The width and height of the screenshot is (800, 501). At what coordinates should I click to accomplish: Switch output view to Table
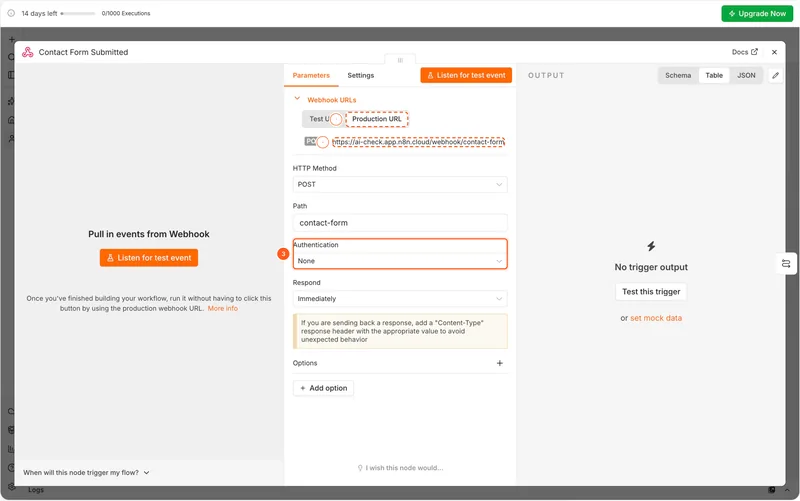point(714,76)
